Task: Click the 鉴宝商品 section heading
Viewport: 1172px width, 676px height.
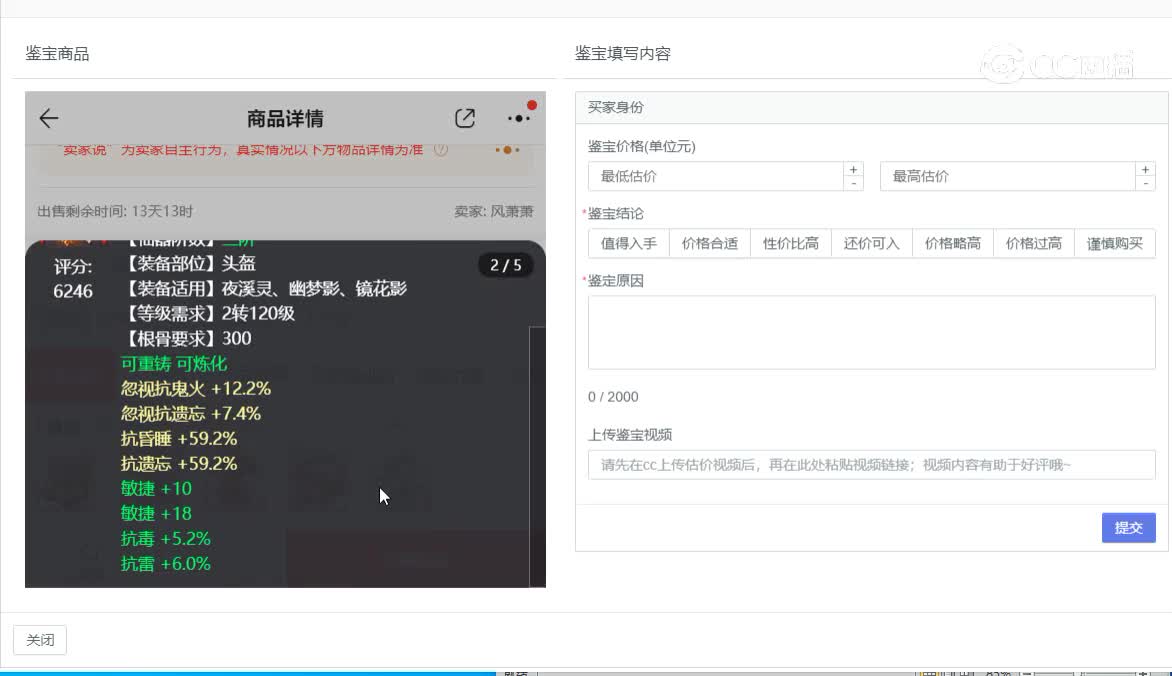Action: [x=58, y=54]
